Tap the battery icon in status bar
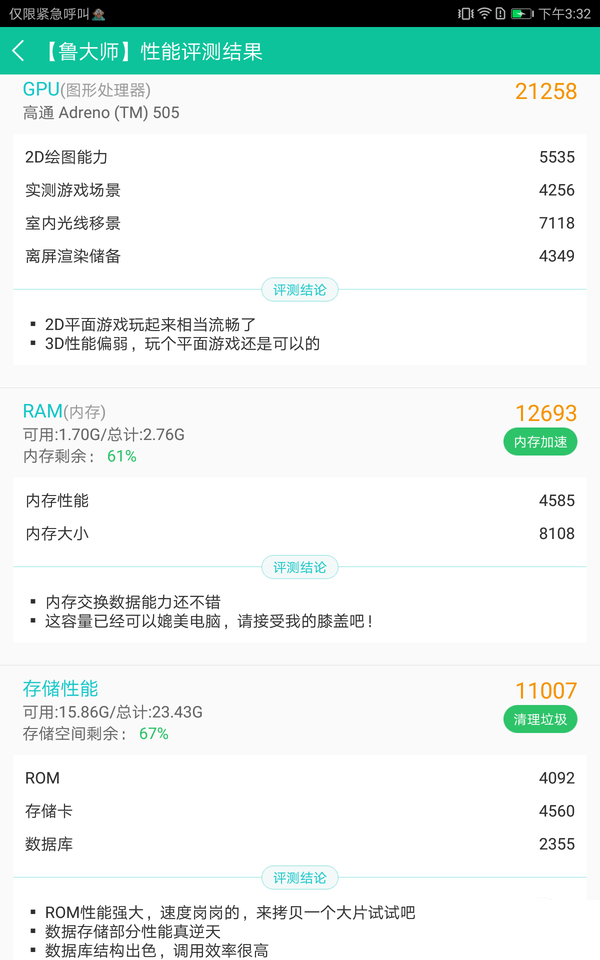 524,14
